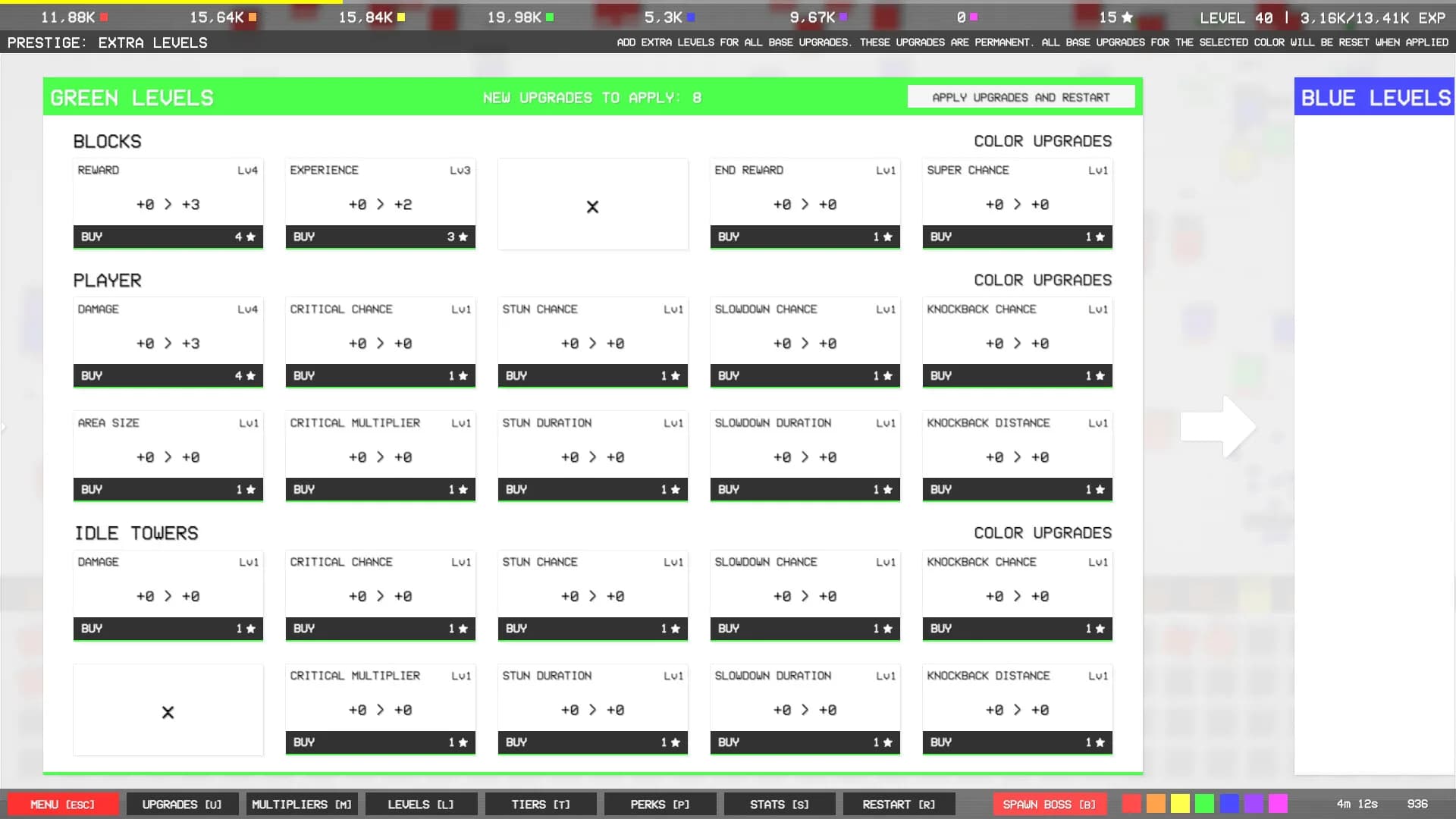1456x819 pixels.
Task: Click the blue currency counter 5.3K
Action: tap(670, 17)
